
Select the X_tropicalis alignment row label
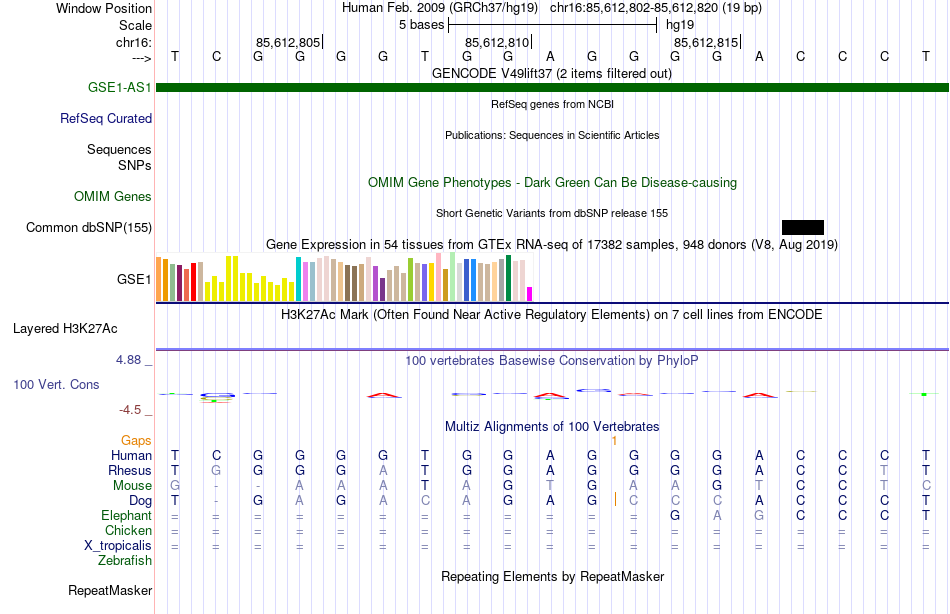click(118, 546)
